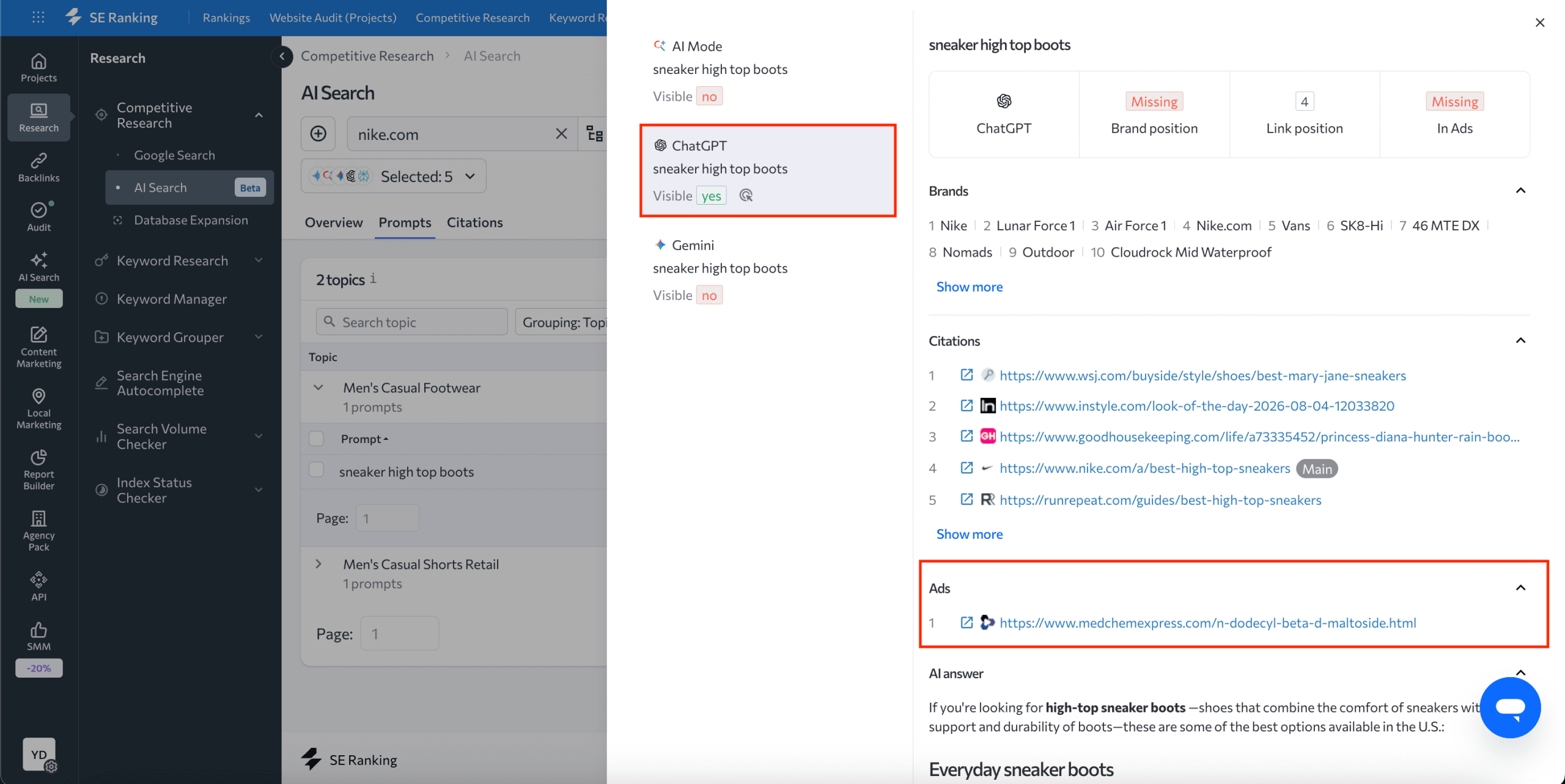Collapse the AI answer section
This screenshot has width=1565, height=784.
tap(1521, 673)
